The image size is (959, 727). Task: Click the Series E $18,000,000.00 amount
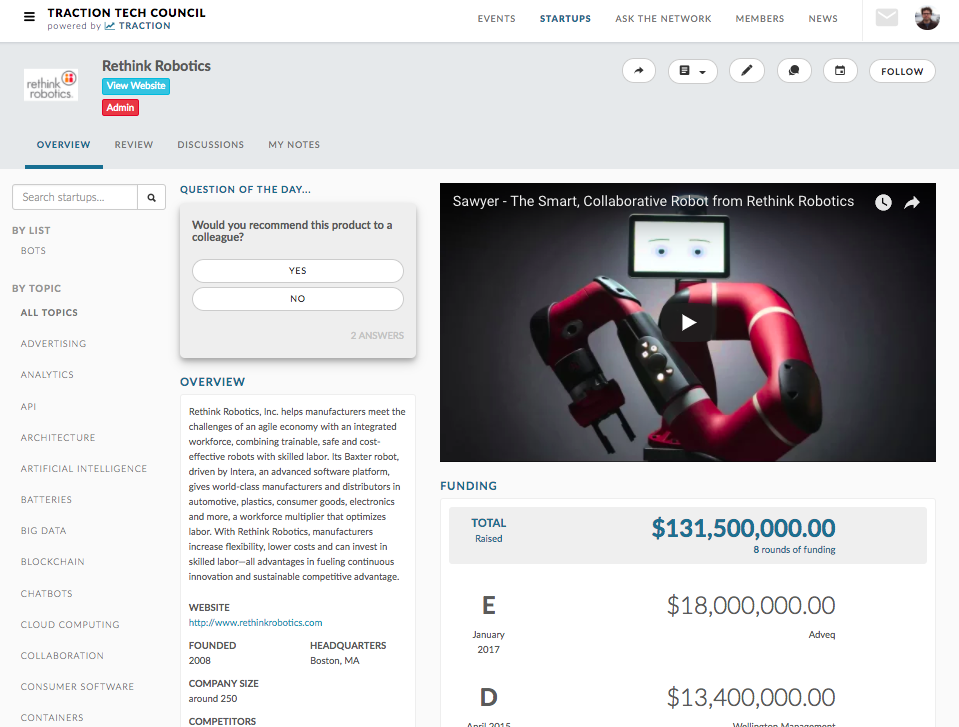pyautogui.click(x=751, y=605)
